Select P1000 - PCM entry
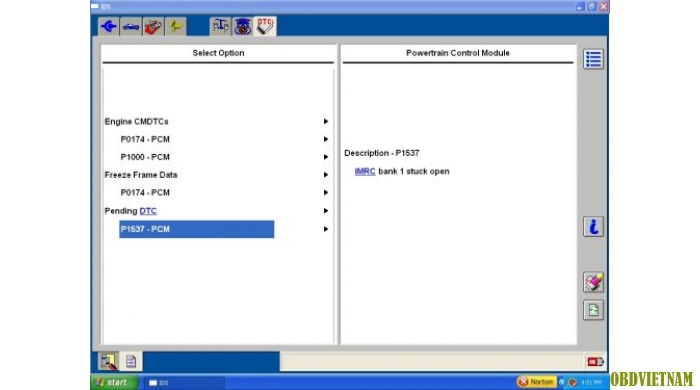 click(145, 157)
